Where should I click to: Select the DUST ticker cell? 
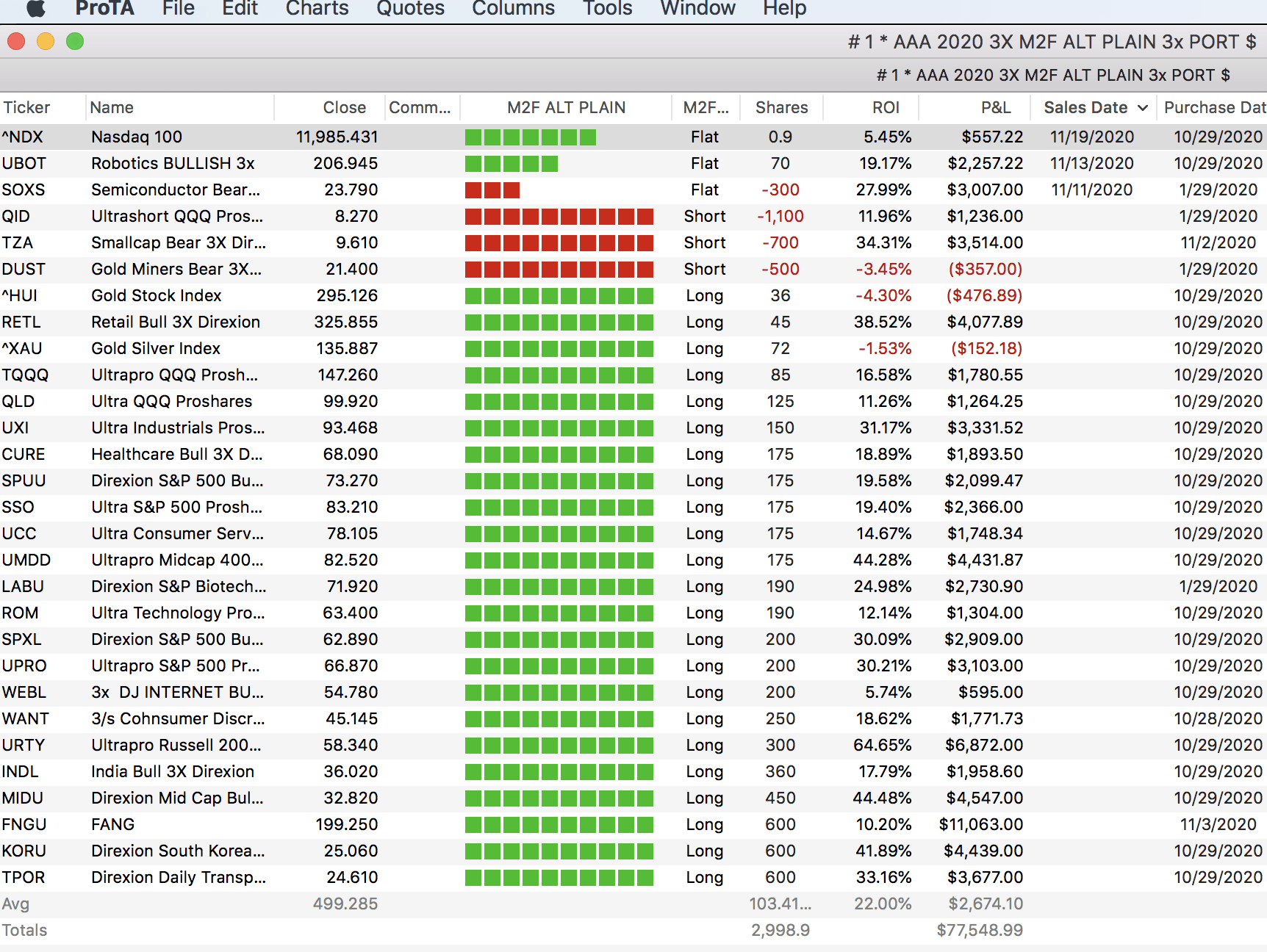[x=23, y=270]
